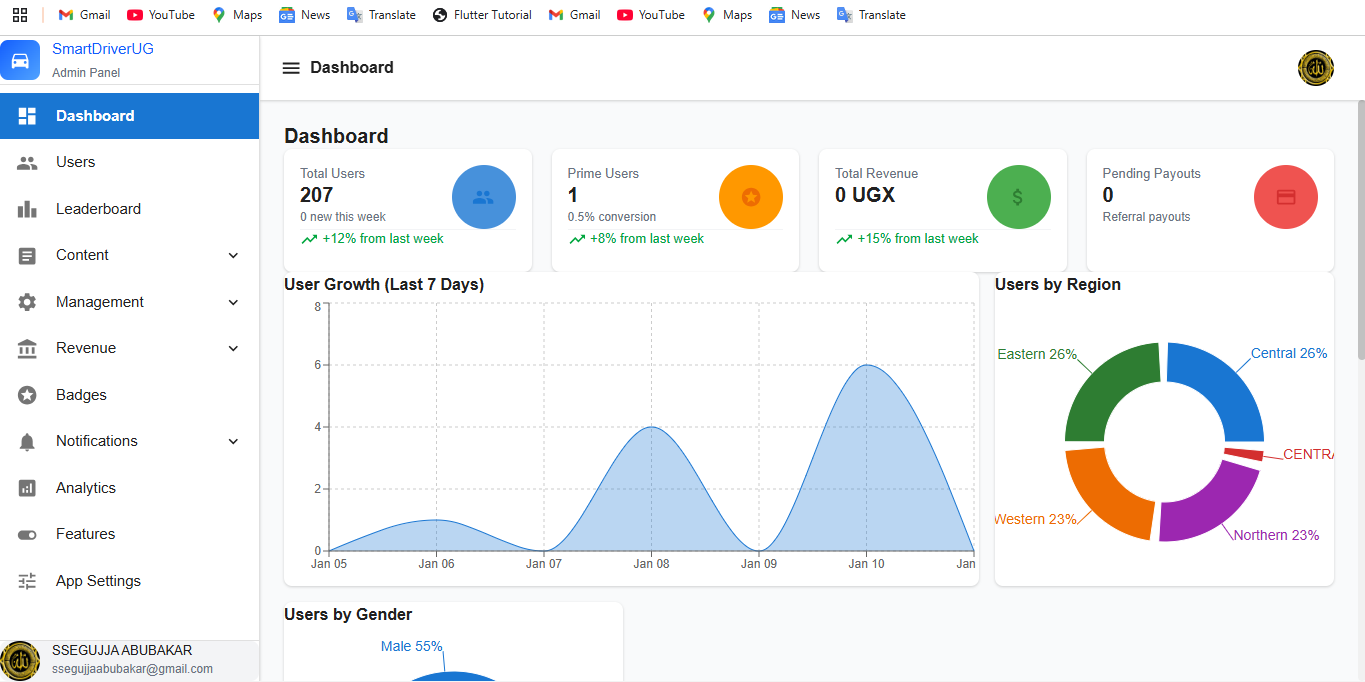
Task: Click 'Admin Panel' subtitle text
Action: tap(86, 73)
